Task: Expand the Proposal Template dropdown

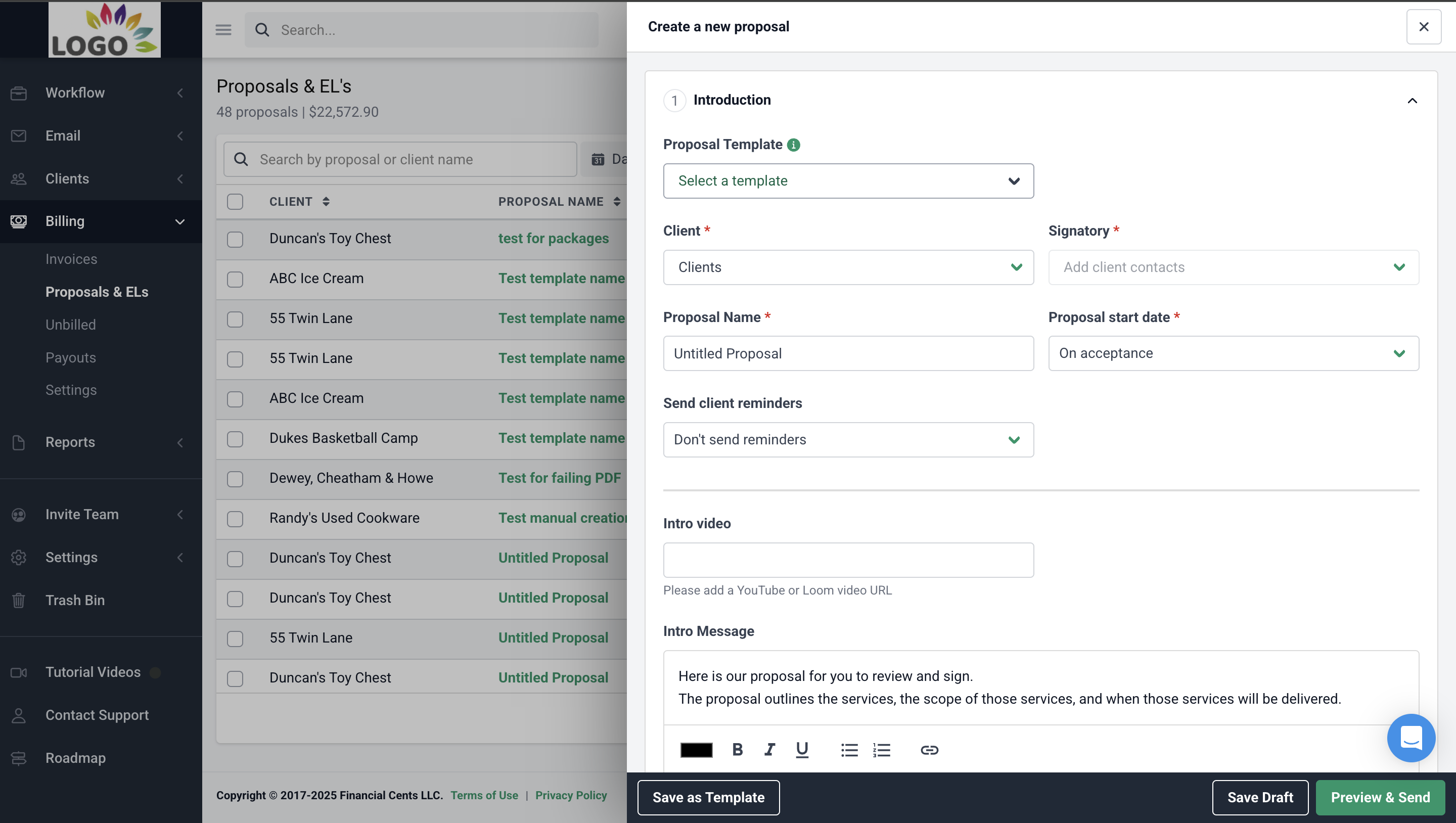Action: [849, 181]
